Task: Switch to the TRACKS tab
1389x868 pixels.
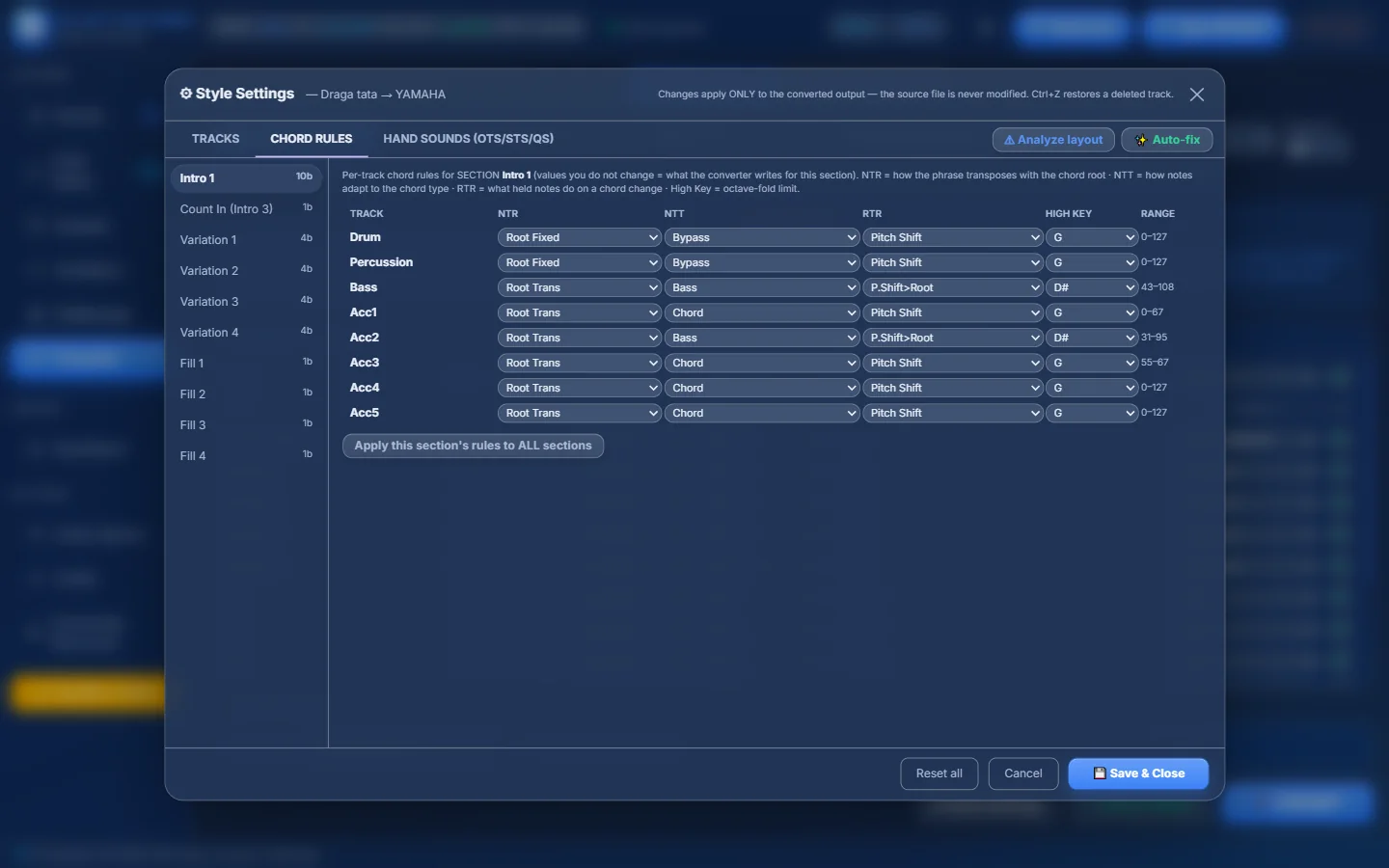Action: click(215, 139)
